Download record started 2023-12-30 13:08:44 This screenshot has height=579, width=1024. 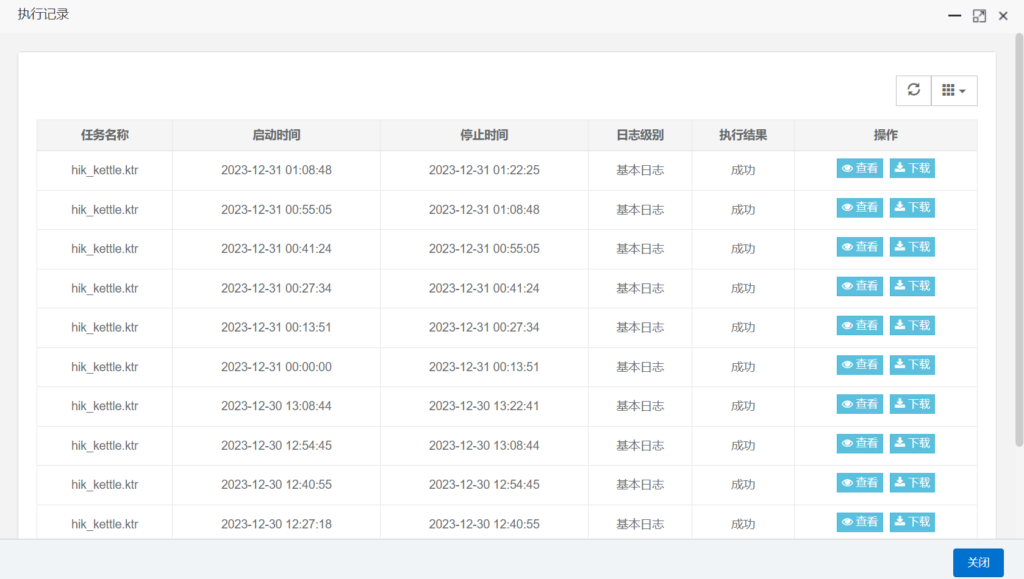point(912,404)
